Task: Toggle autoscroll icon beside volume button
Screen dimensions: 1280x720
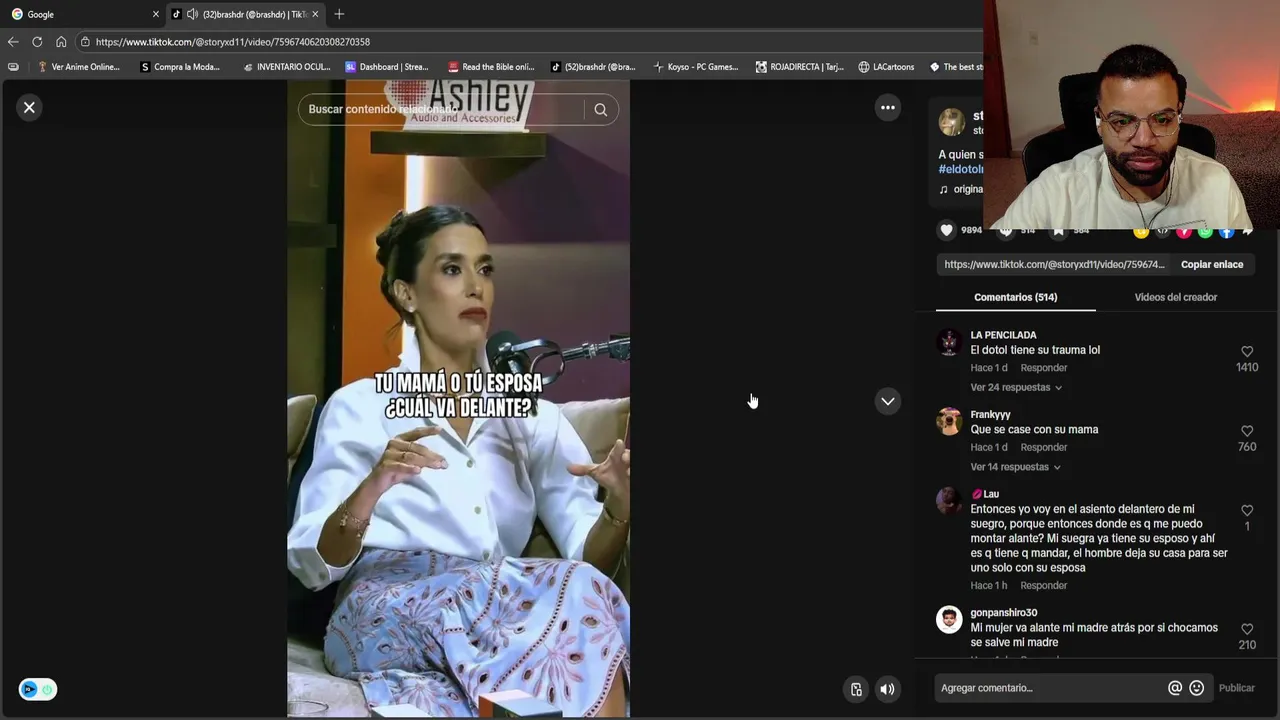Action: (x=856, y=689)
